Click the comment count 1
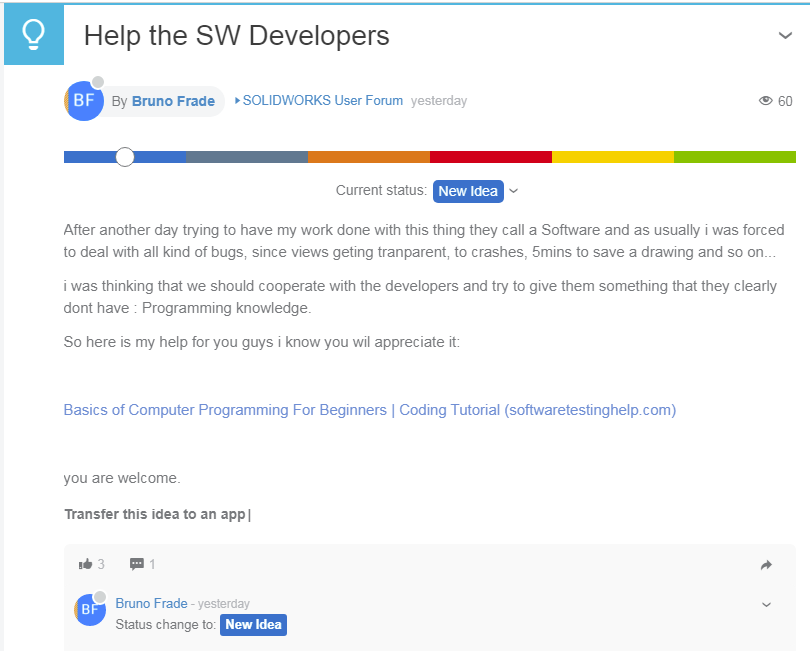 (x=152, y=564)
